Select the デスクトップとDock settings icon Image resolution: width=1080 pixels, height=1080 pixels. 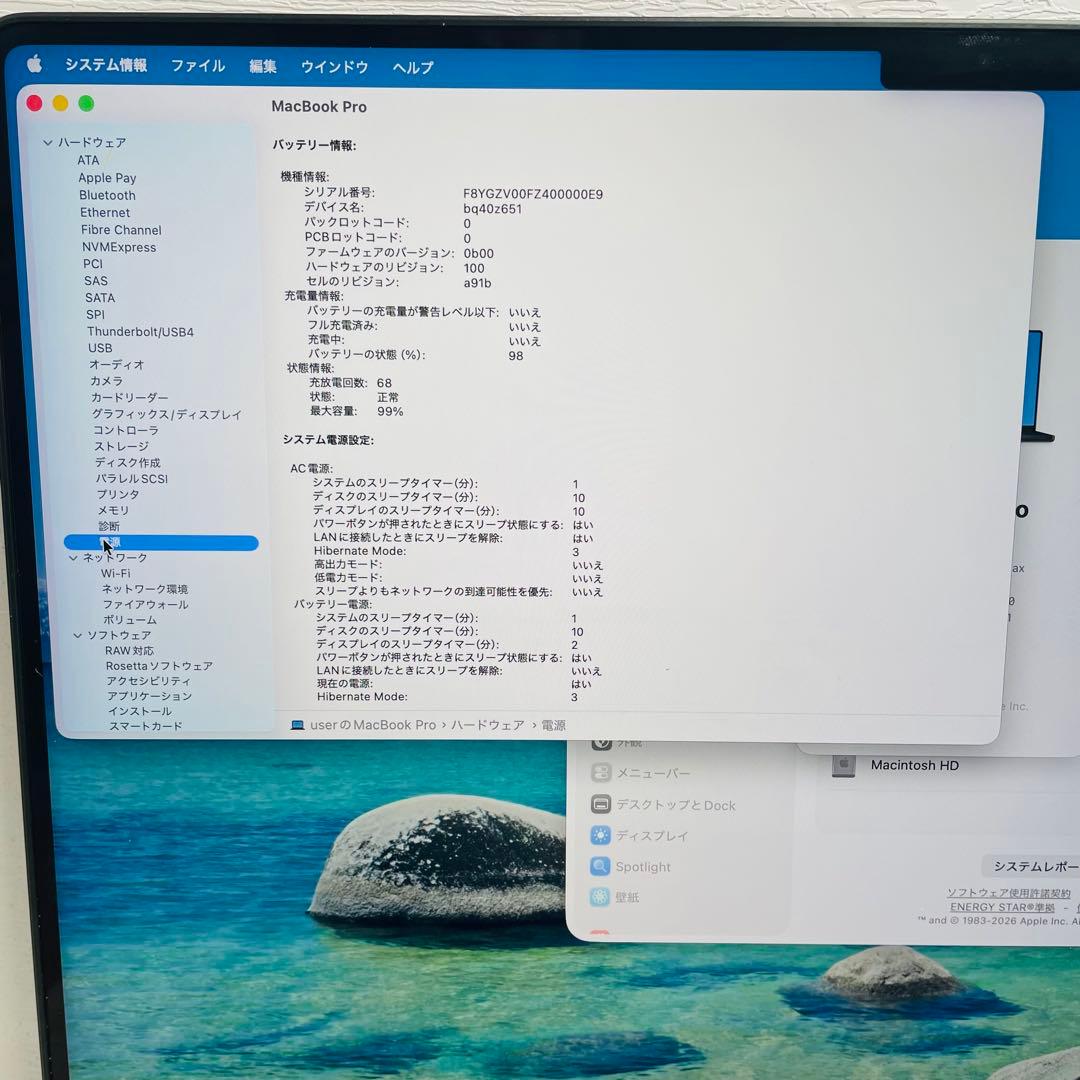point(600,804)
